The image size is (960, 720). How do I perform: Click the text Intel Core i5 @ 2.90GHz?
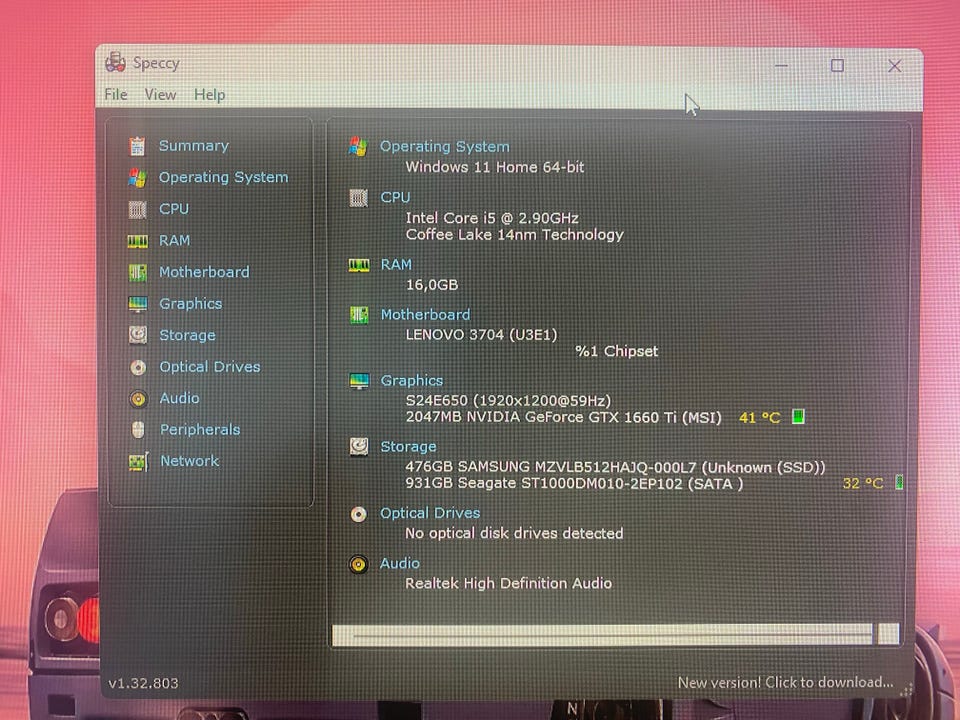click(x=492, y=218)
